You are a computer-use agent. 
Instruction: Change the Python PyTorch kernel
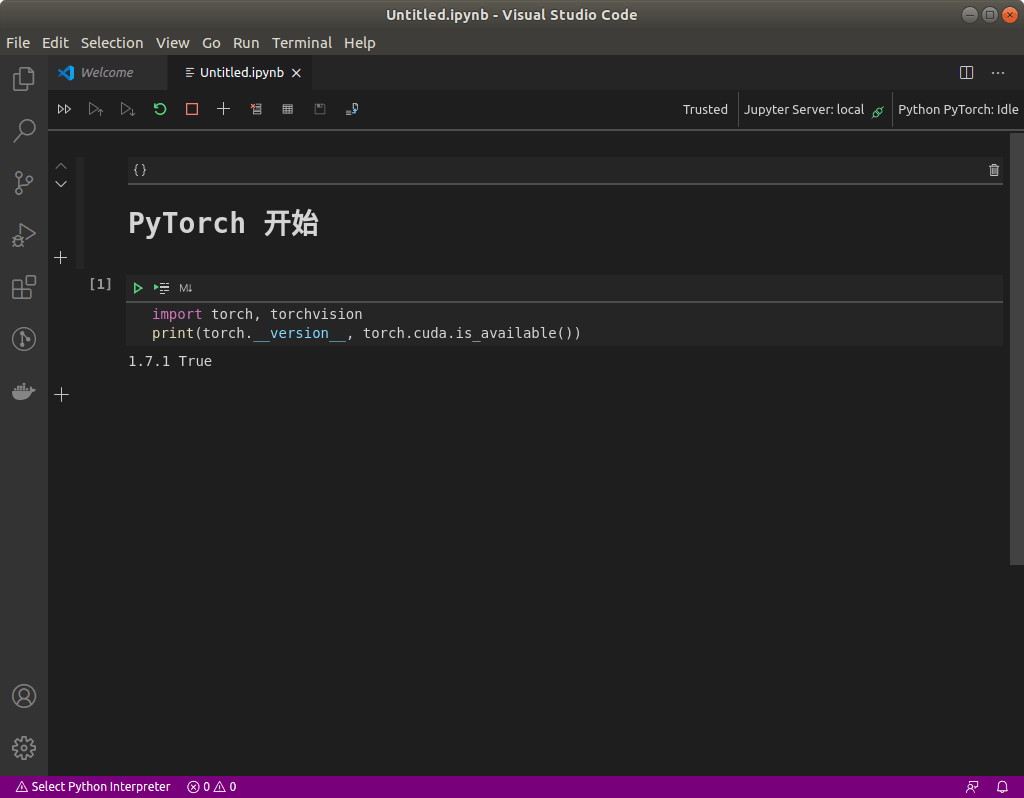point(958,110)
